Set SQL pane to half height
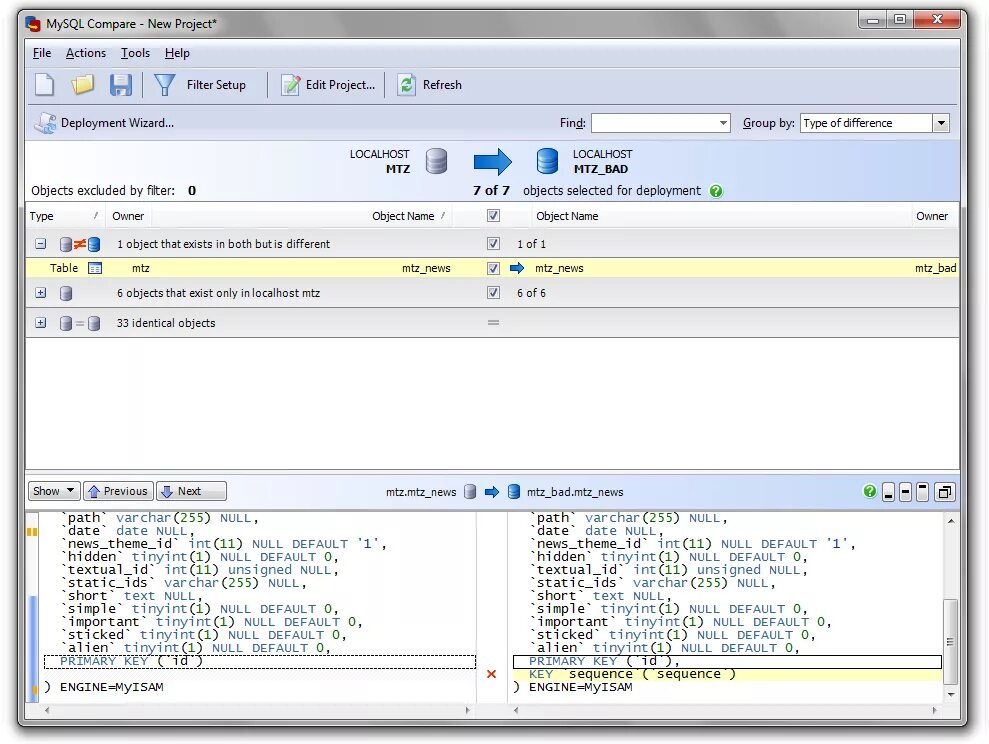The image size is (989, 744). 905,492
